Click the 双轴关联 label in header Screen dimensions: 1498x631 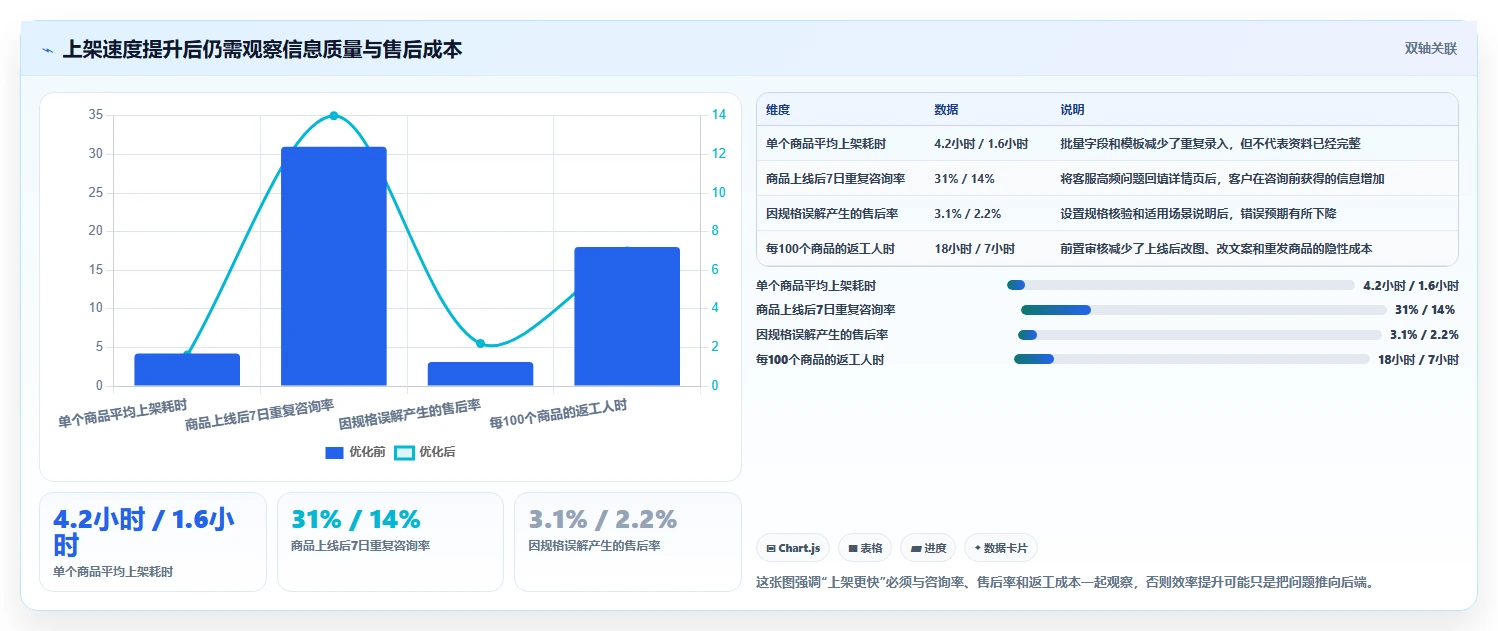coord(1430,49)
